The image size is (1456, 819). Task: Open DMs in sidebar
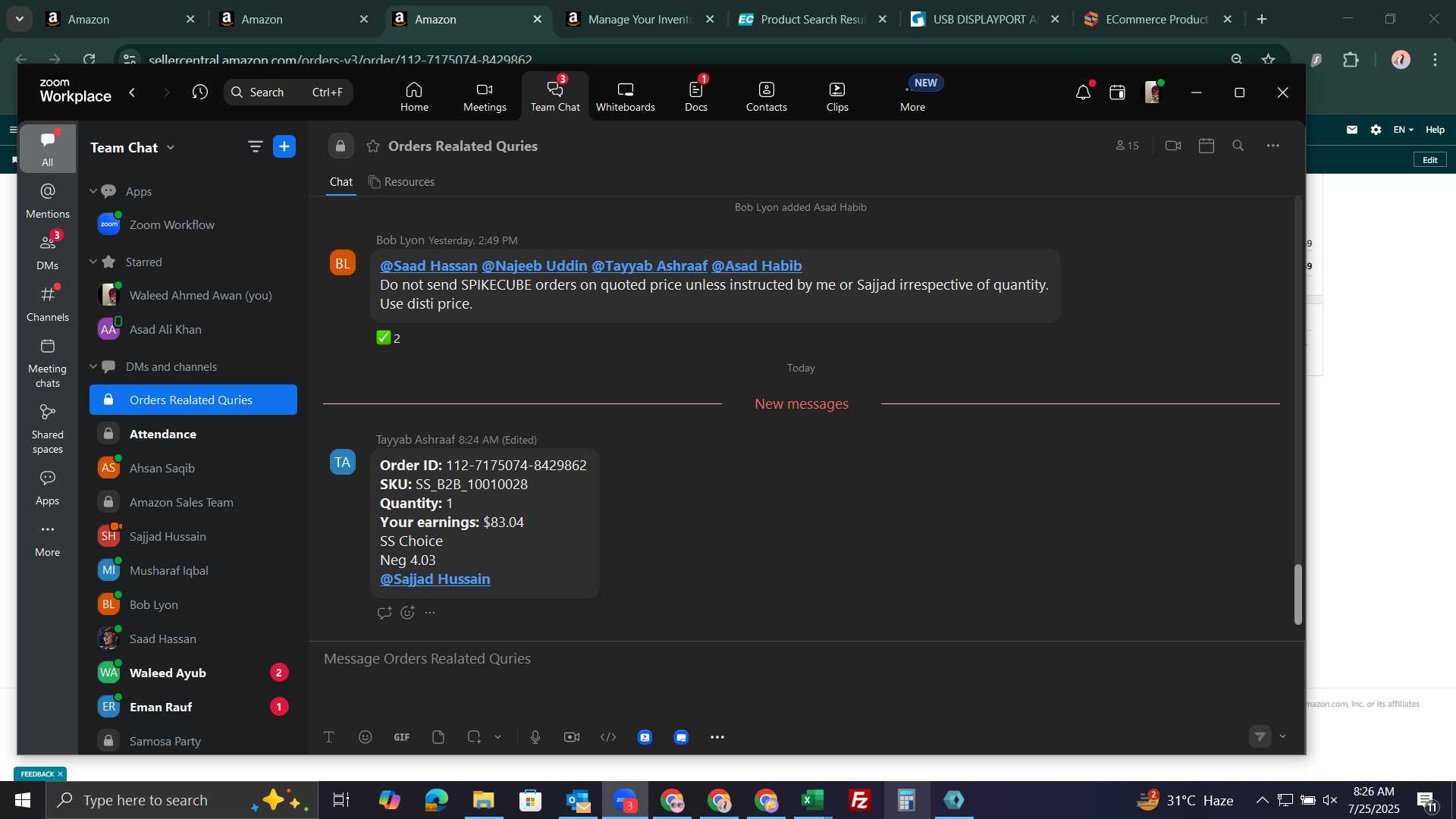(x=48, y=253)
